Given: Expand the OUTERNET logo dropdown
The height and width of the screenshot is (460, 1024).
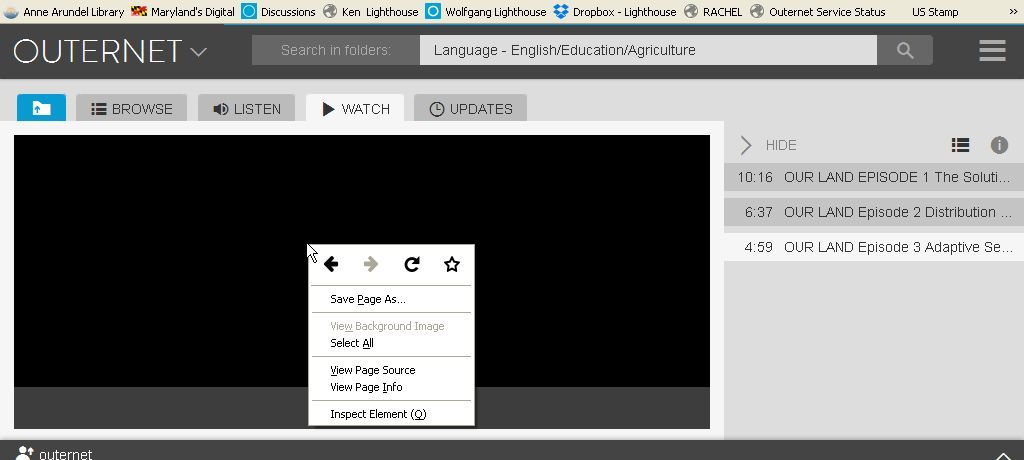Looking at the screenshot, I should tap(198, 52).
